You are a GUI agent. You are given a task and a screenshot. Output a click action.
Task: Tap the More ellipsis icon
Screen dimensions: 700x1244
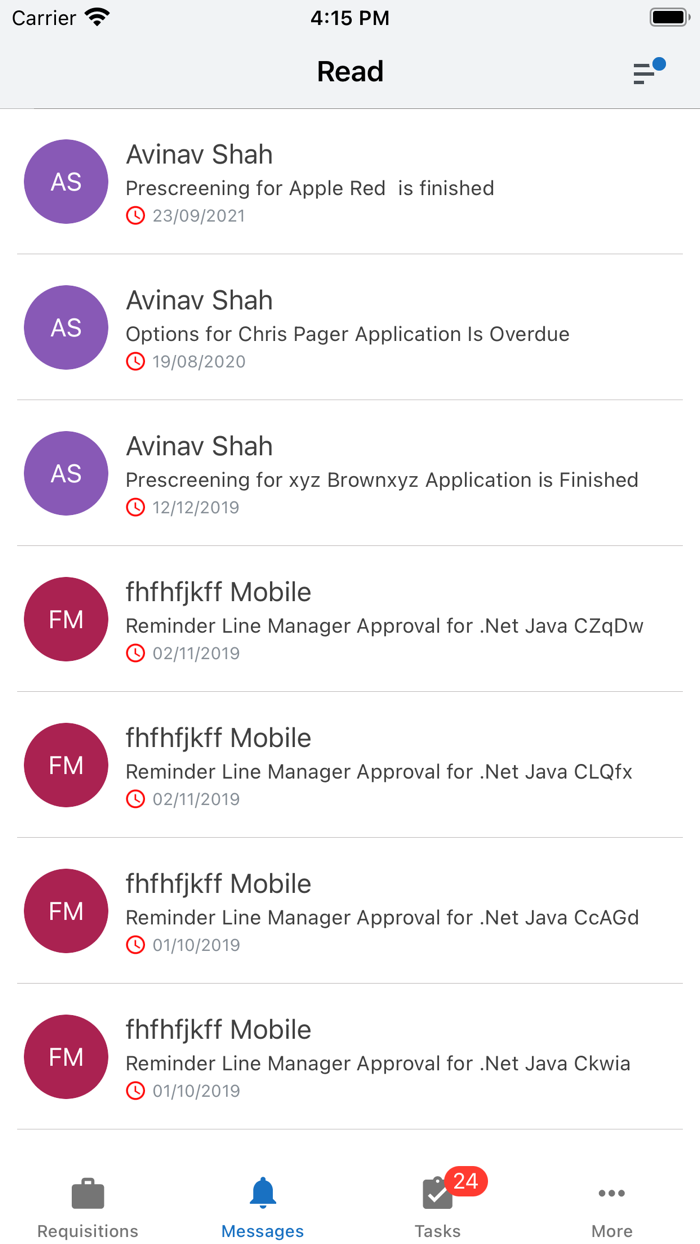[x=611, y=1192]
